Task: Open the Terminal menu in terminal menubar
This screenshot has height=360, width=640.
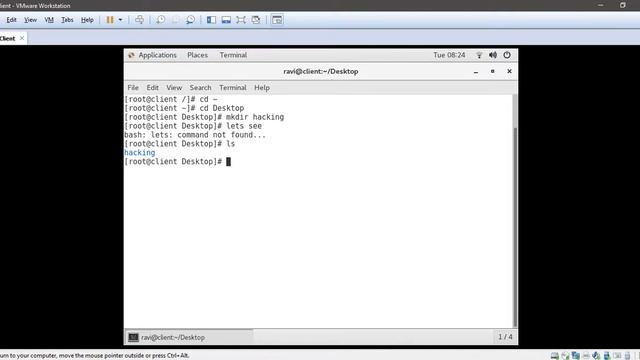Action: [233, 88]
